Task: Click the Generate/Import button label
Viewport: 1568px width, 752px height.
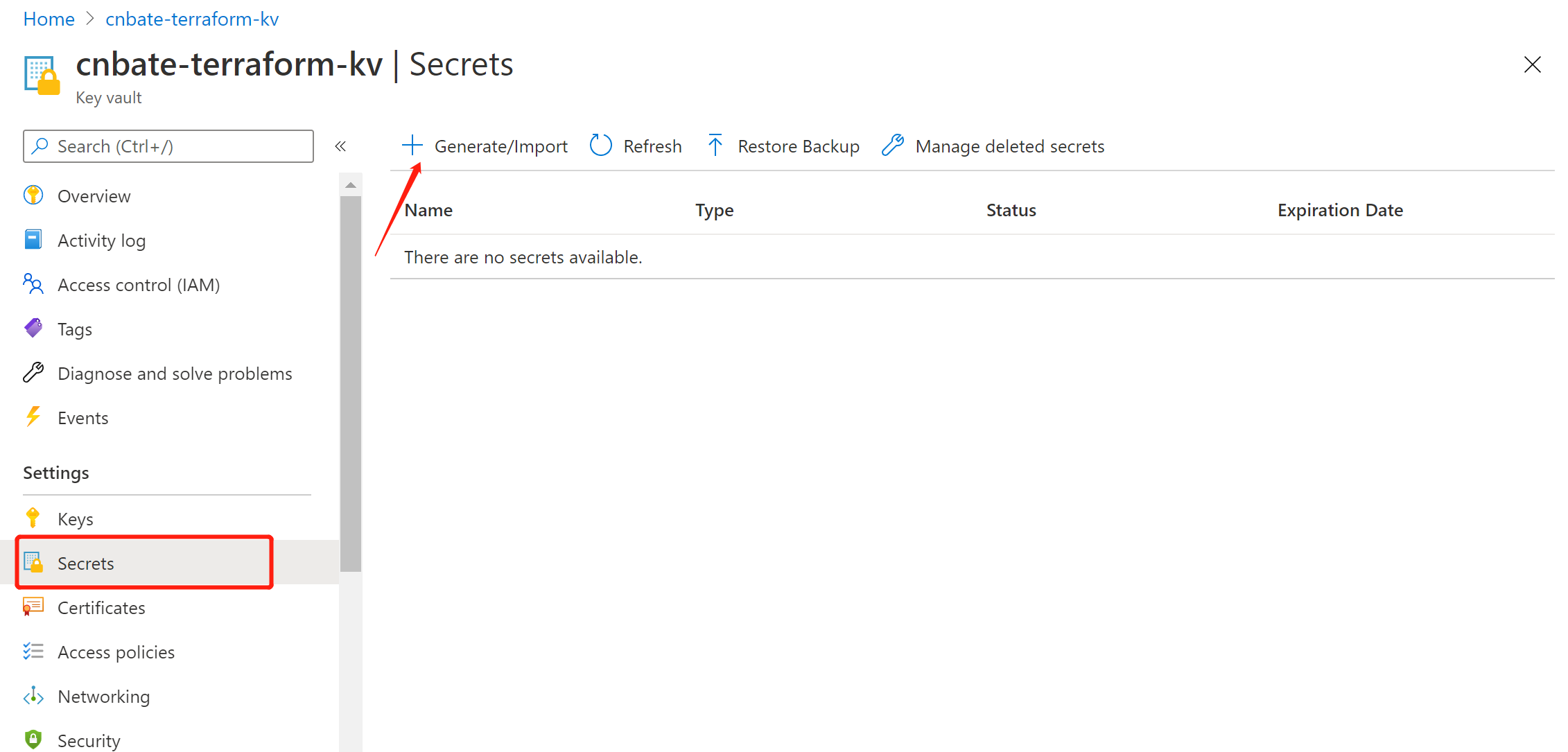Action: 500,146
